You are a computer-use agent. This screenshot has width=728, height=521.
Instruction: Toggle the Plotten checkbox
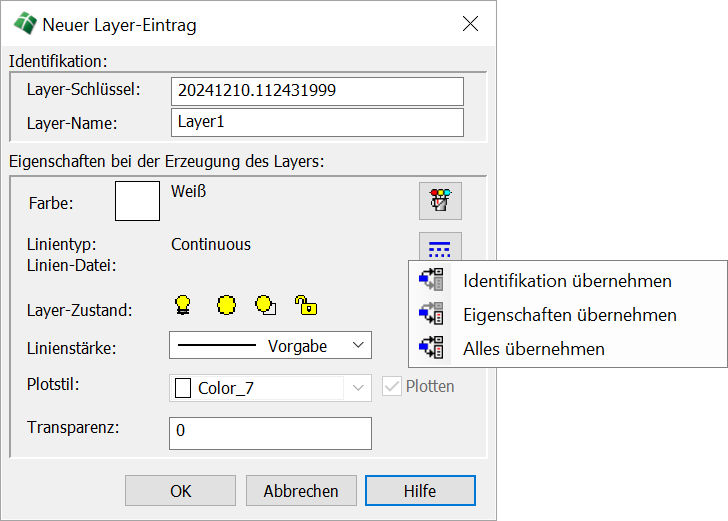[x=389, y=386]
